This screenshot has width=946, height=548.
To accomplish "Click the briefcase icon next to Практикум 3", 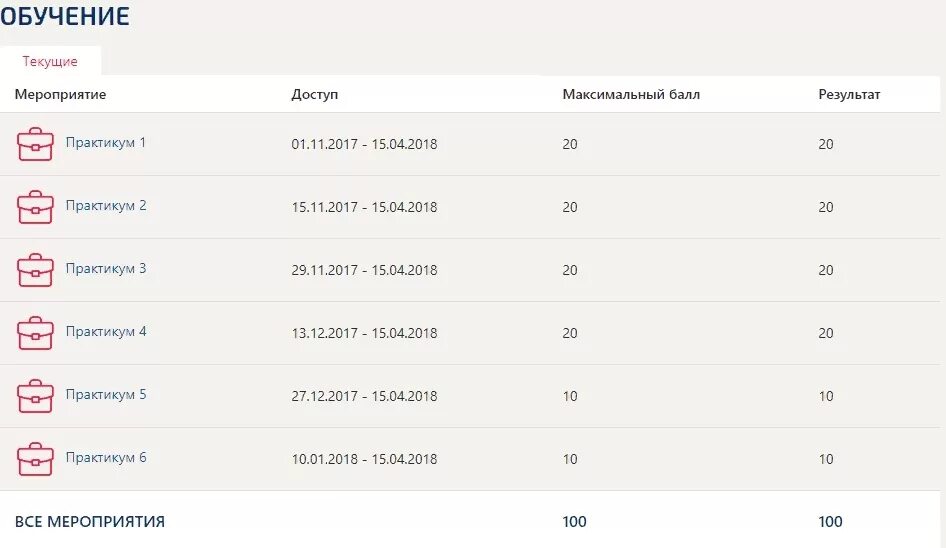I will coord(35,270).
